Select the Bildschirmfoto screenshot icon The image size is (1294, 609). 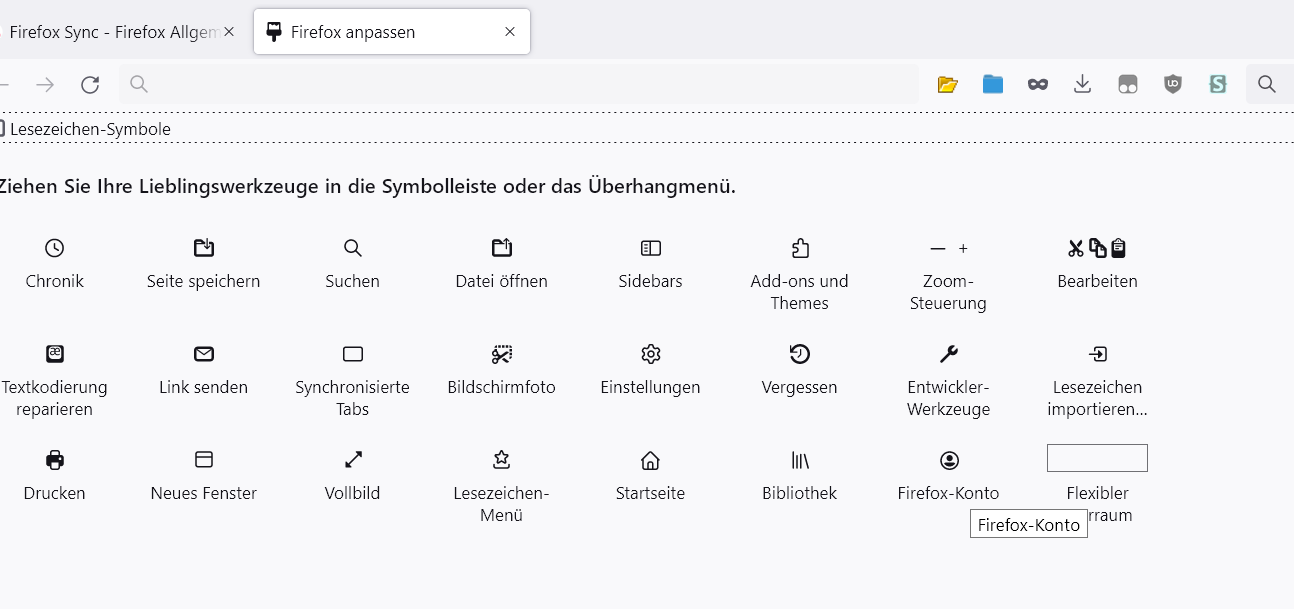[x=501, y=354]
